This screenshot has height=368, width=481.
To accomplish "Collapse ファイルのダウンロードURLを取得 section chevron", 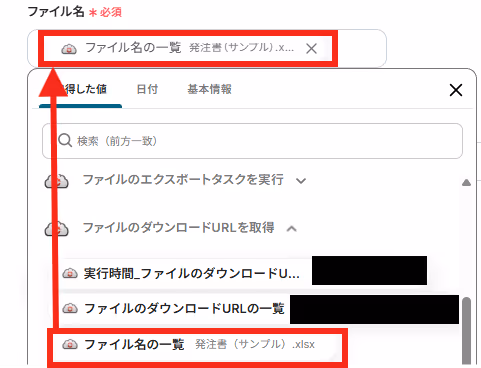I will [292, 229].
